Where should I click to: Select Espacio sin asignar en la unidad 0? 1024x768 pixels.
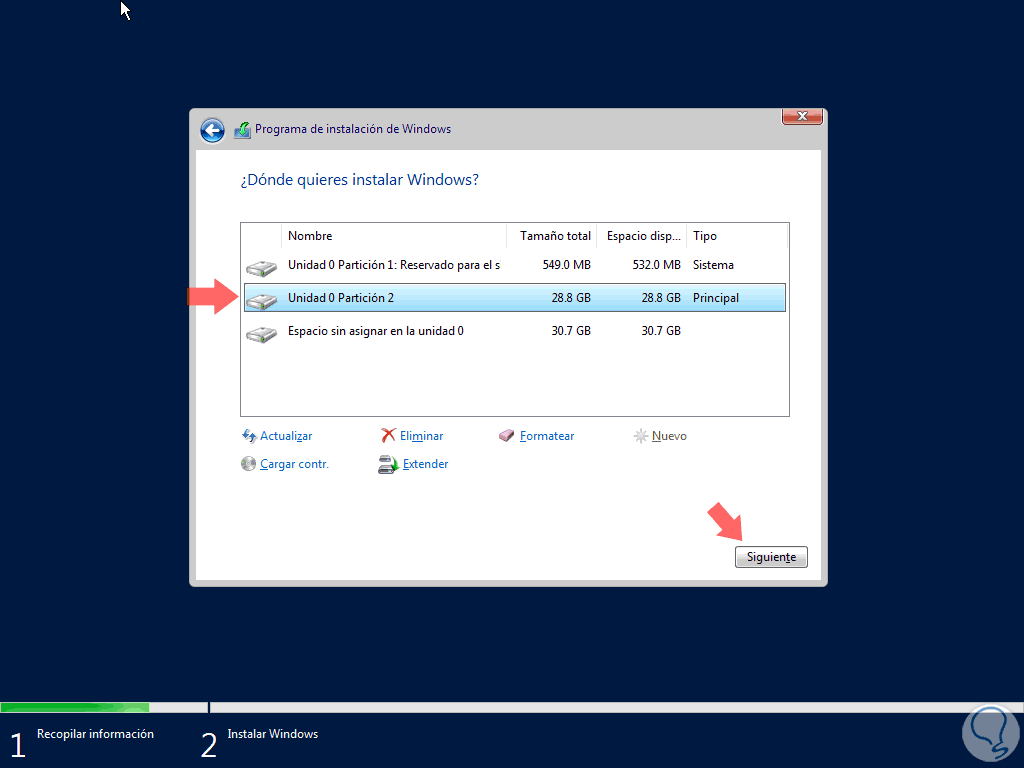tap(515, 331)
